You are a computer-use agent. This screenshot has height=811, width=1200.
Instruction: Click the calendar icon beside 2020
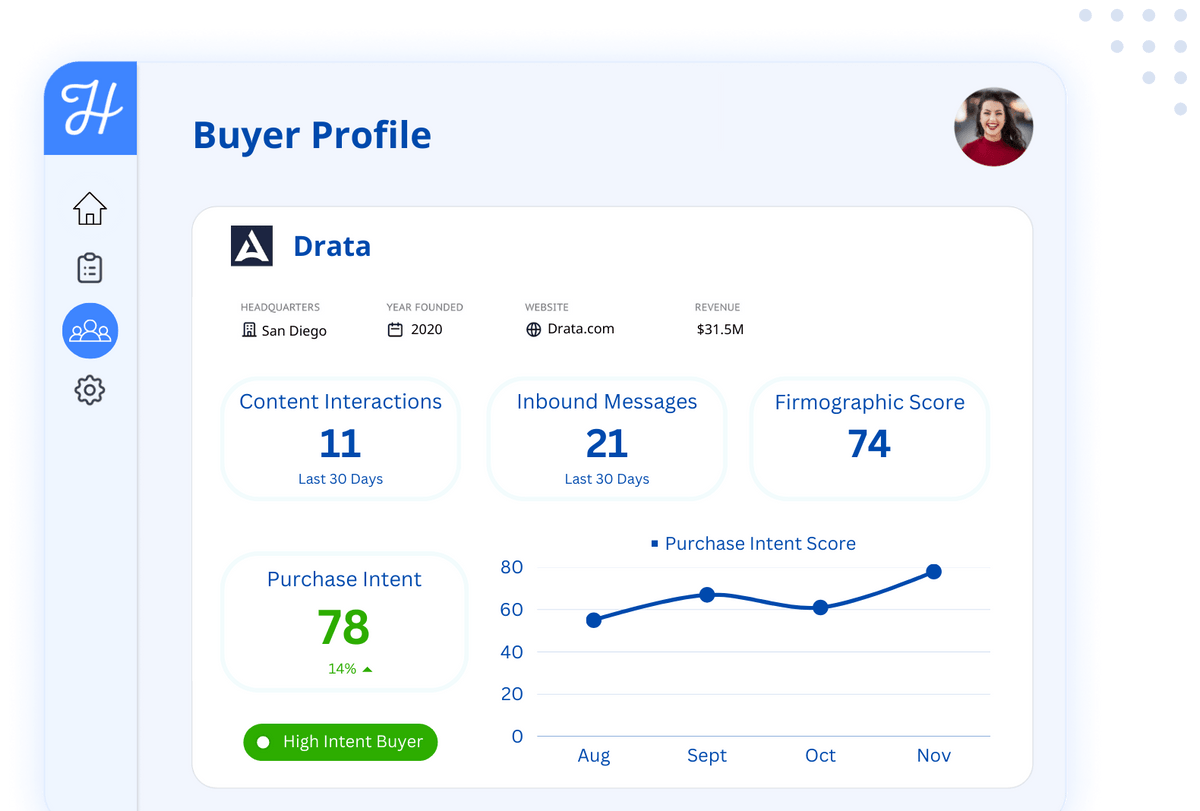[x=395, y=330]
